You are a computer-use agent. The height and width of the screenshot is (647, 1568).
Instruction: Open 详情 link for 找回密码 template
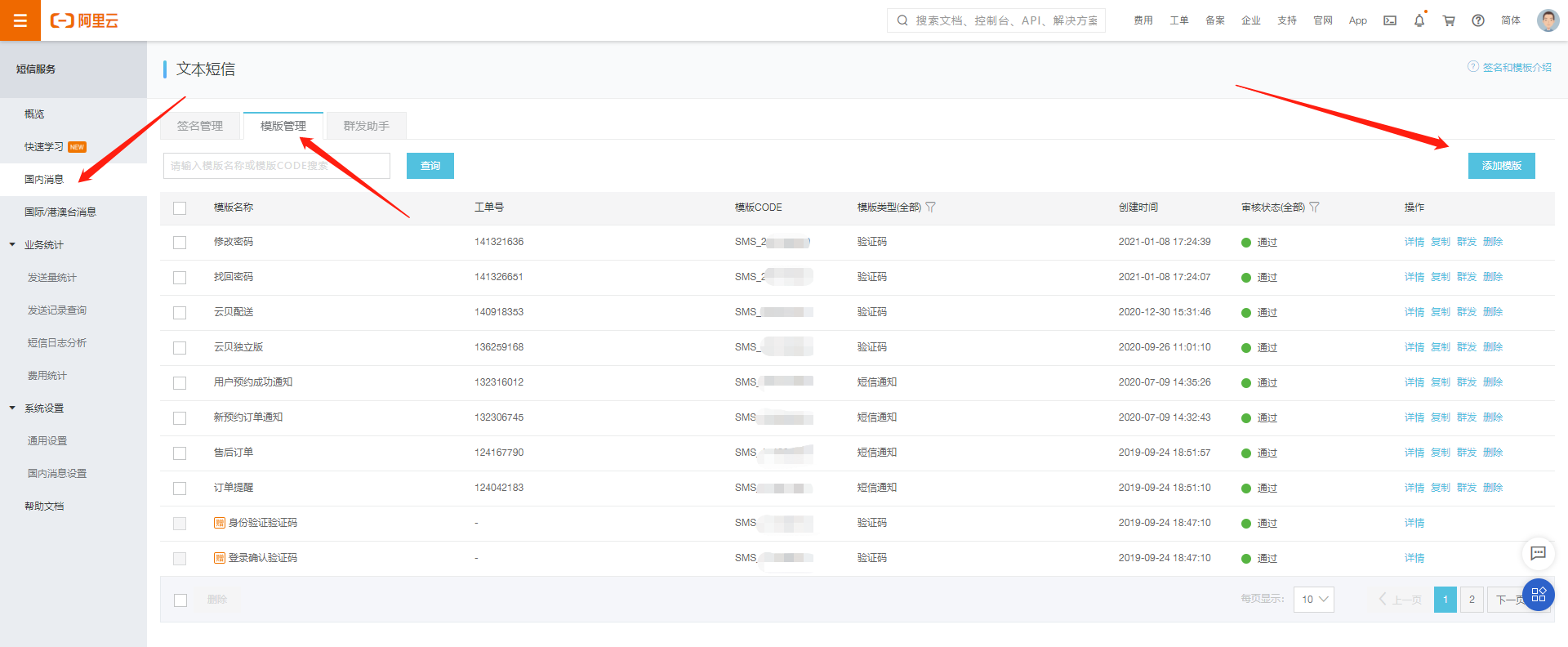pyautogui.click(x=1414, y=277)
